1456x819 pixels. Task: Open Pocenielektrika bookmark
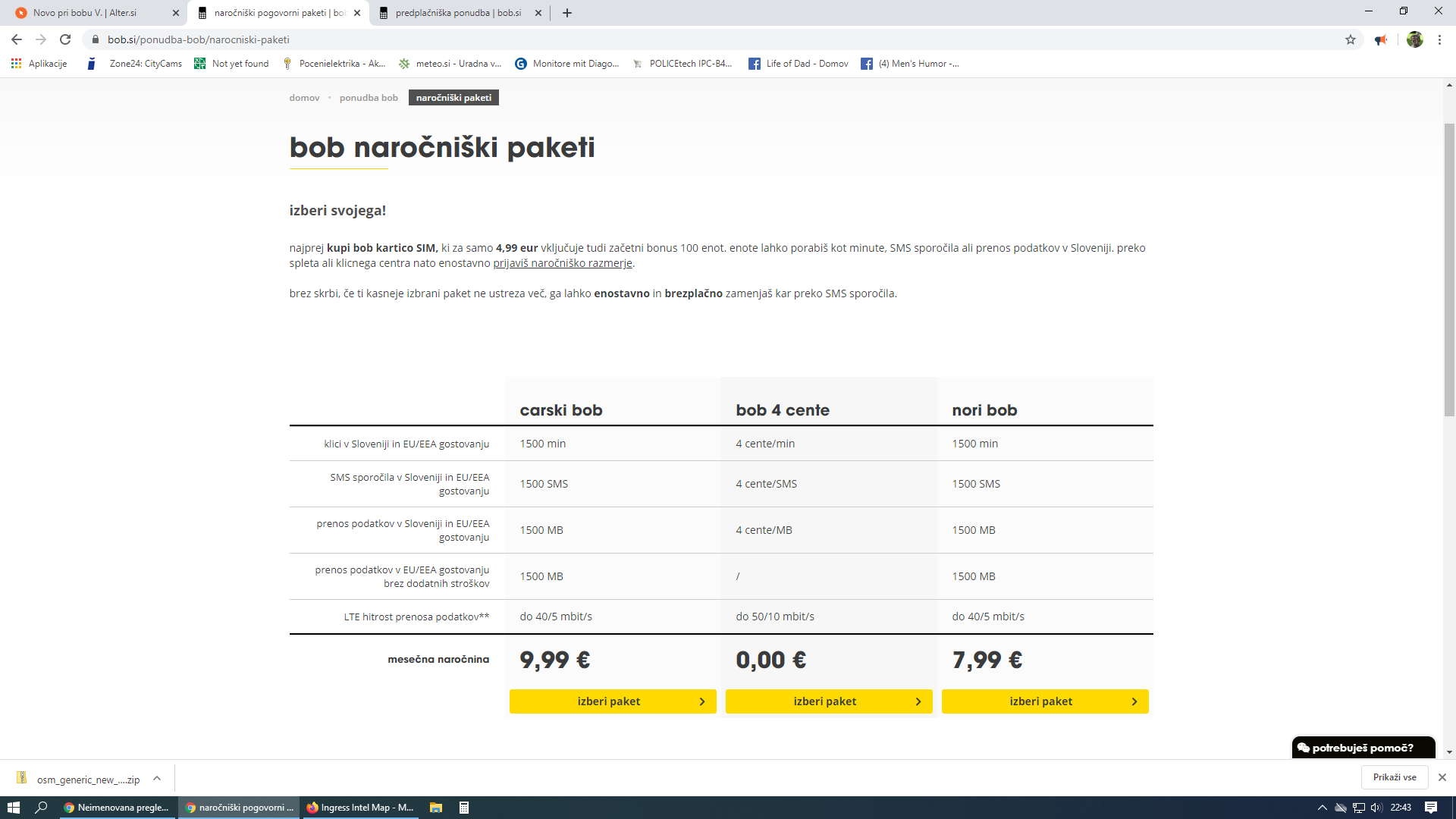(x=334, y=64)
